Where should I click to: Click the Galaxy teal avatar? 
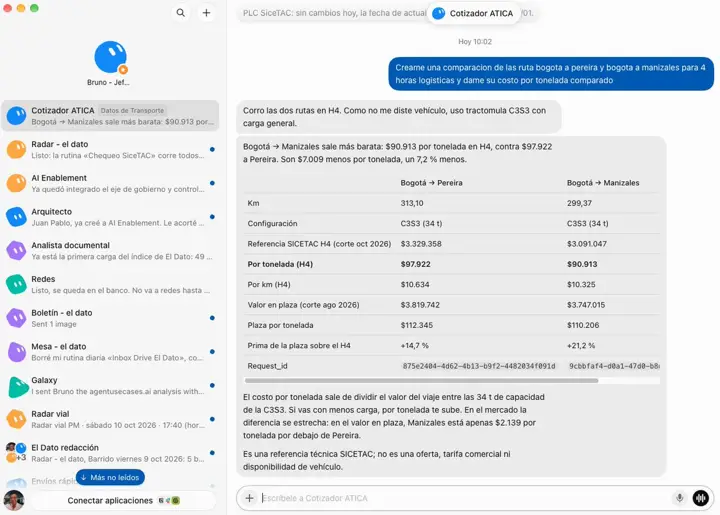coord(17,386)
